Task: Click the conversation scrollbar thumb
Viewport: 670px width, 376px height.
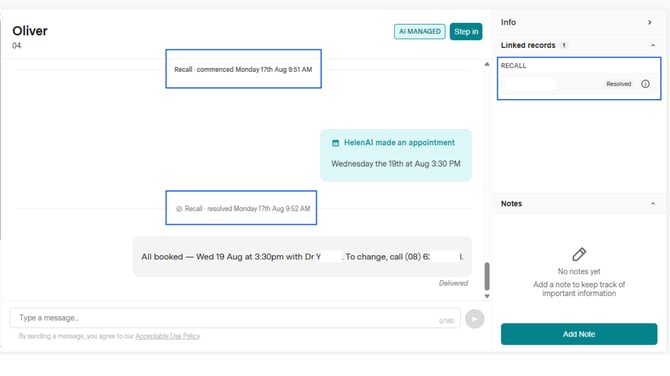Action: [x=487, y=276]
